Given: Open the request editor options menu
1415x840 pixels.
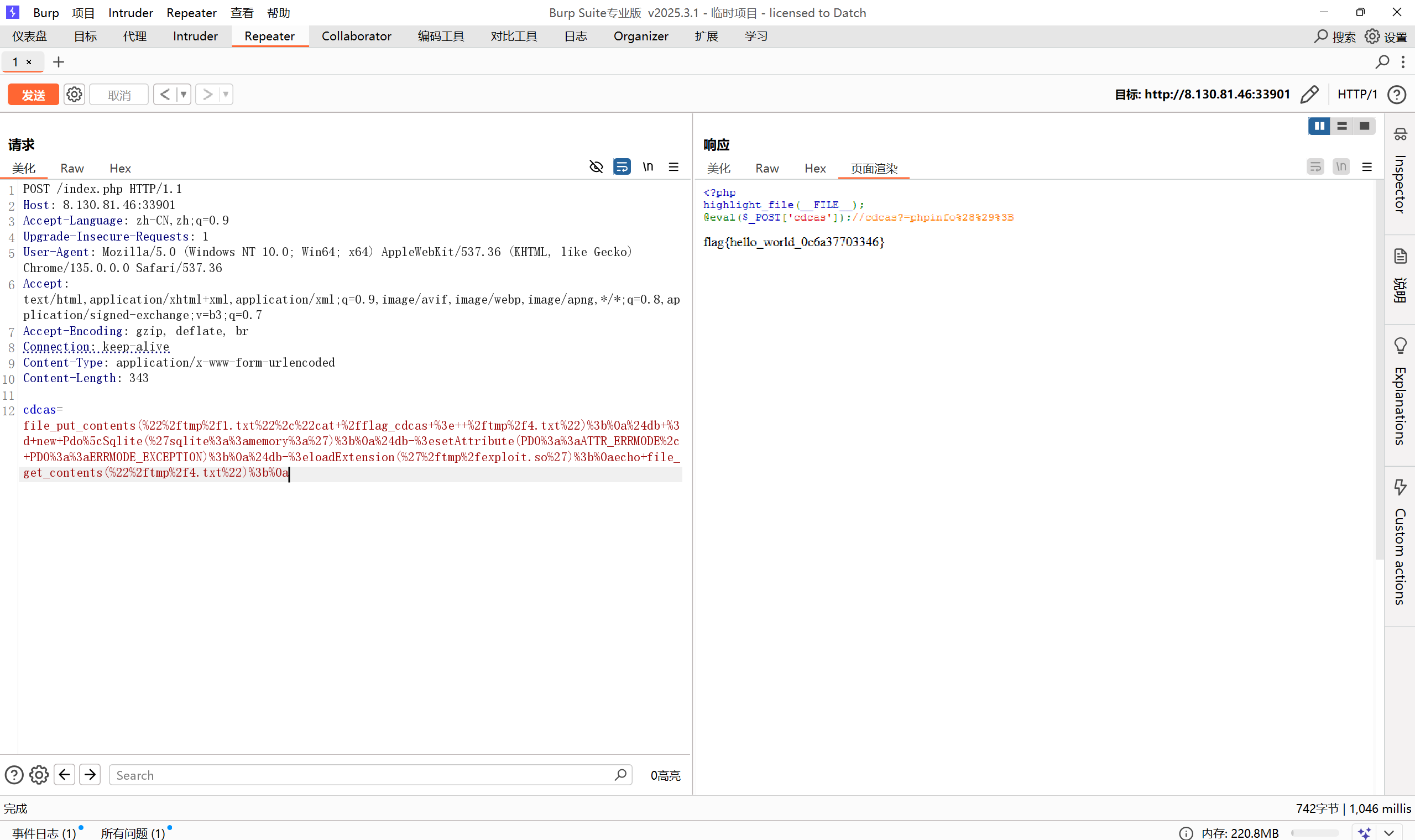Looking at the screenshot, I should point(673,167).
